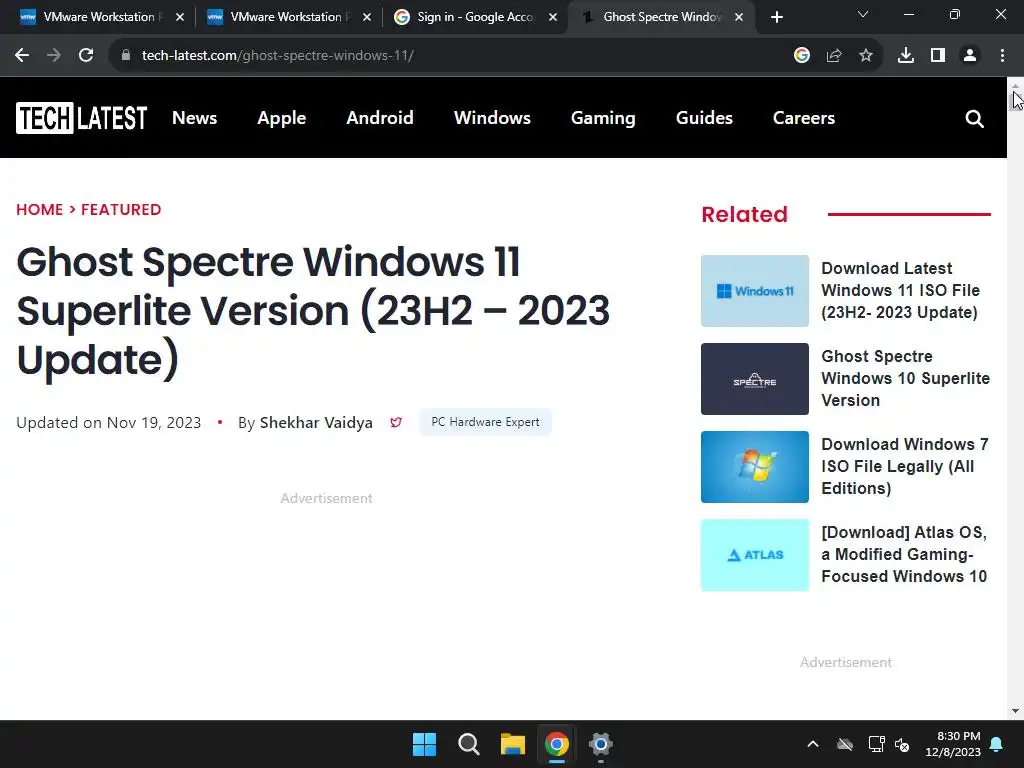This screenshot has height=768, width=1024.
Task: Click Chrome icon in taskbar
Action: [x=556, y=744]
